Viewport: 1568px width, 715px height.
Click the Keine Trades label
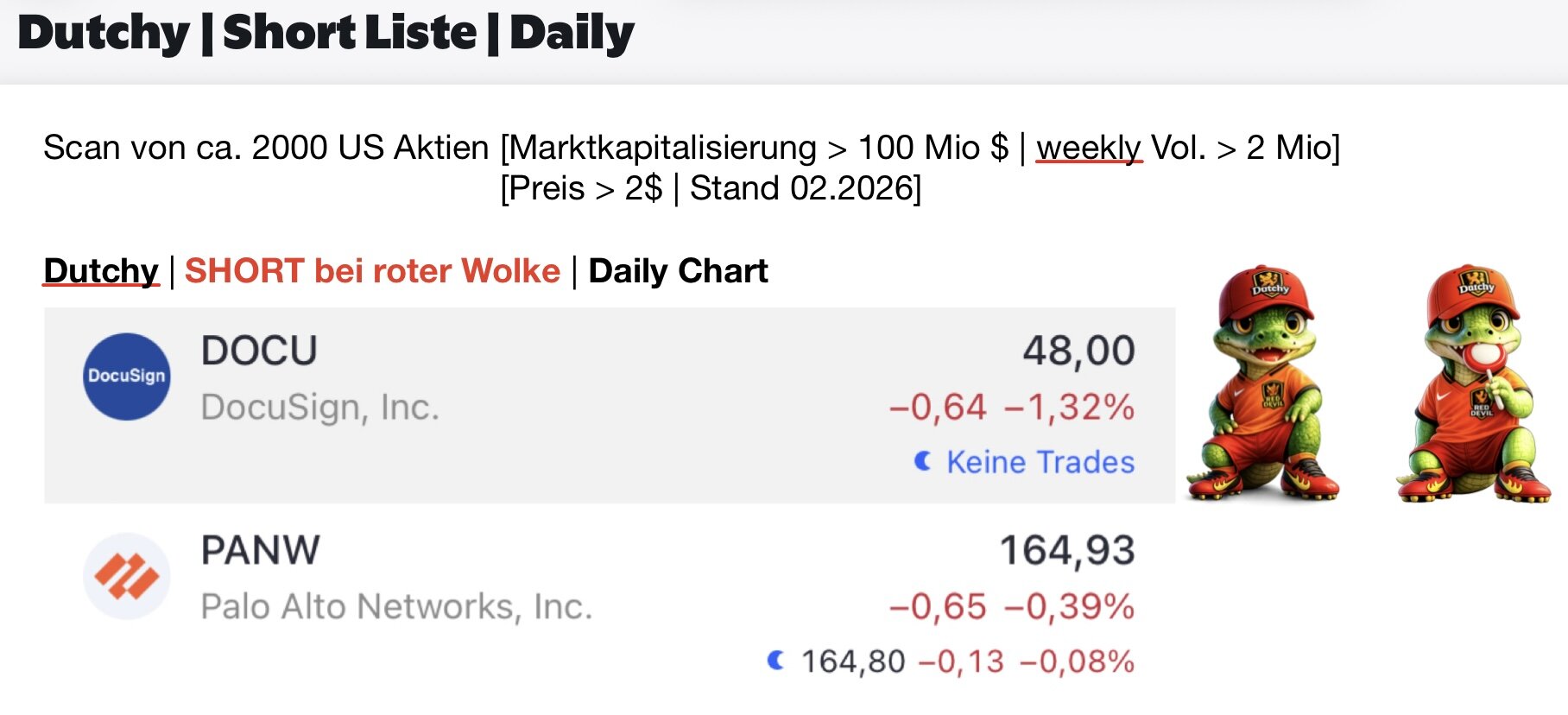(1040, 462)
